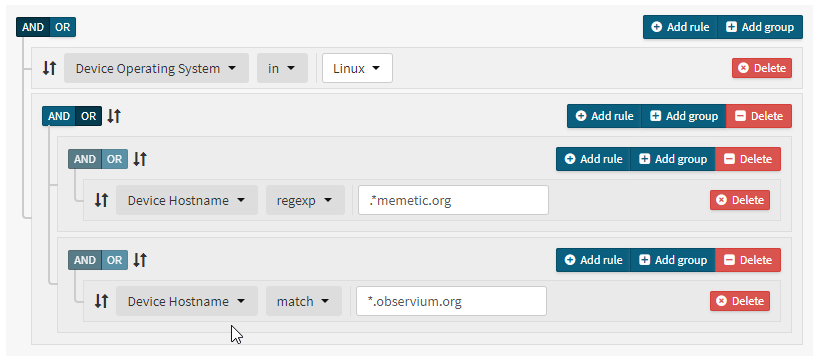
Task: Click top-level Add group button
Action: (760, 27)
